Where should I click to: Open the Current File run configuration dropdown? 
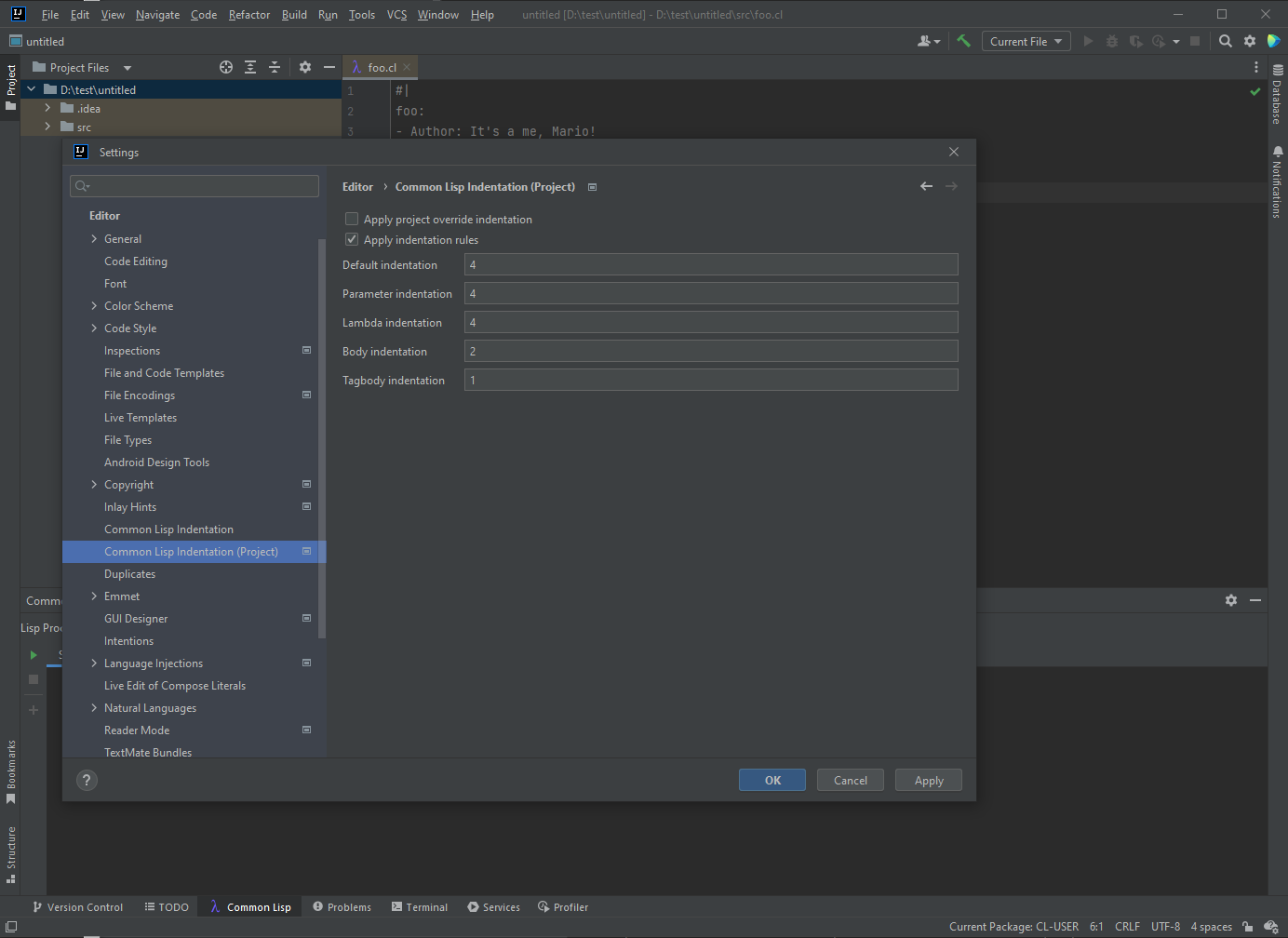click(1026, 41)
